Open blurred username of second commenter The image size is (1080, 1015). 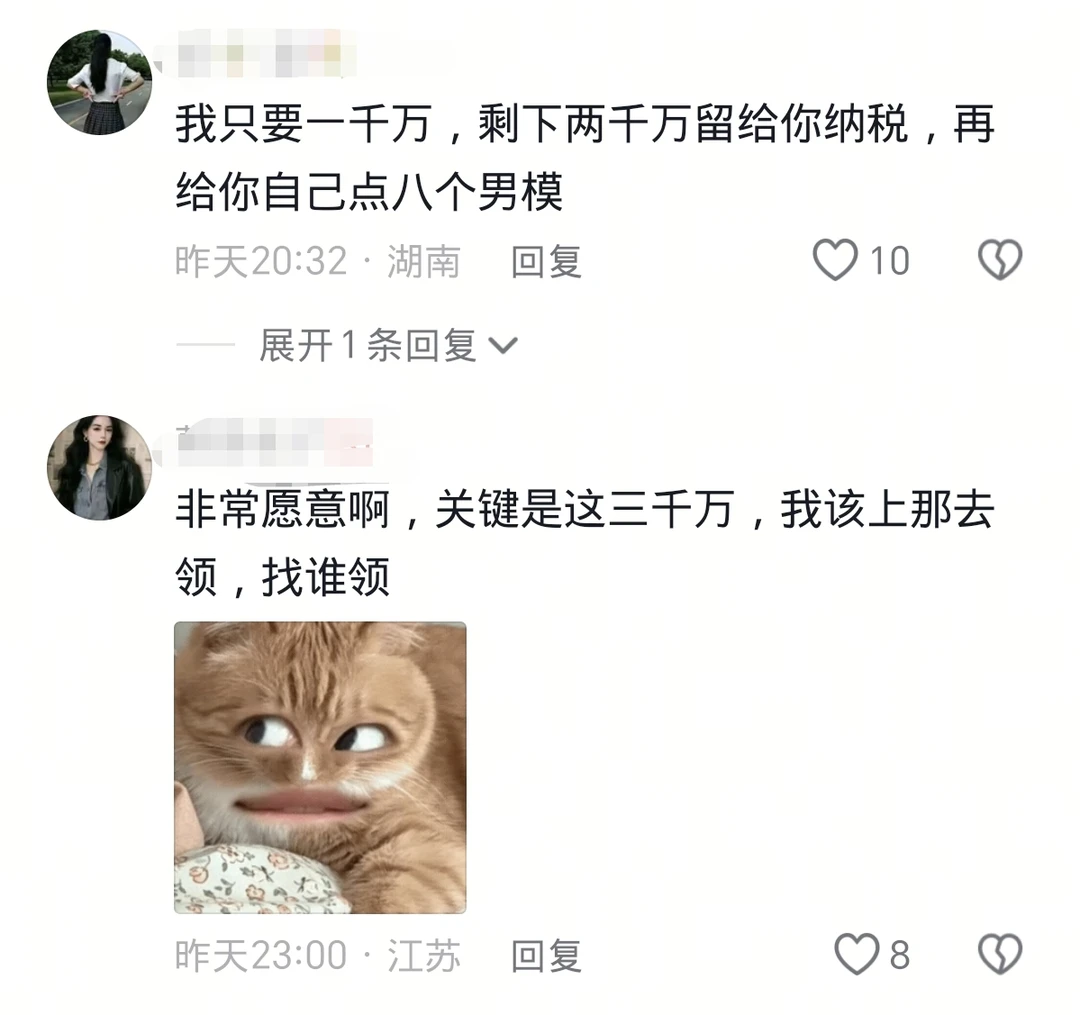click(x=276, y=441)
